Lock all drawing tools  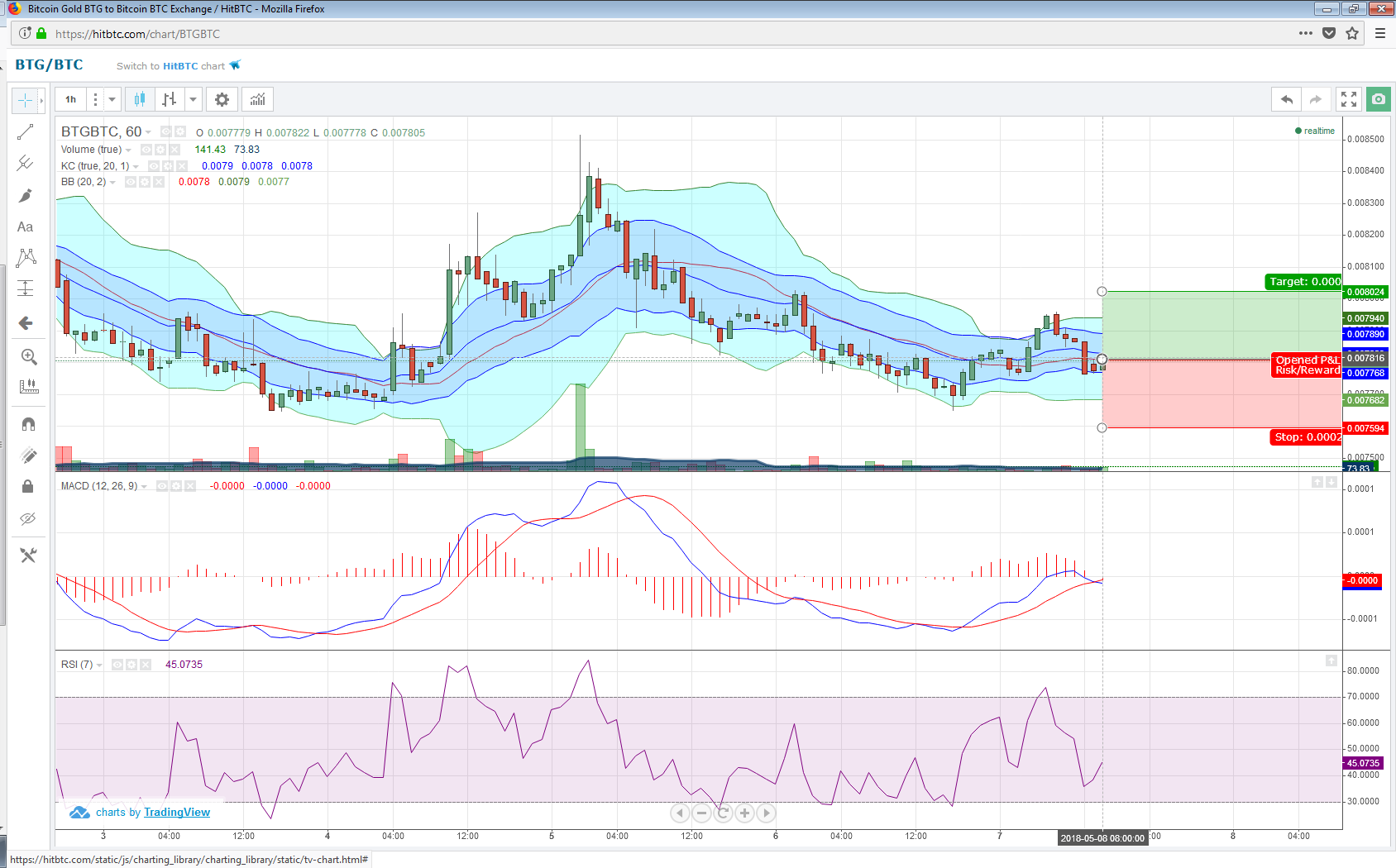pyautogui.click(x=29, y=487)
